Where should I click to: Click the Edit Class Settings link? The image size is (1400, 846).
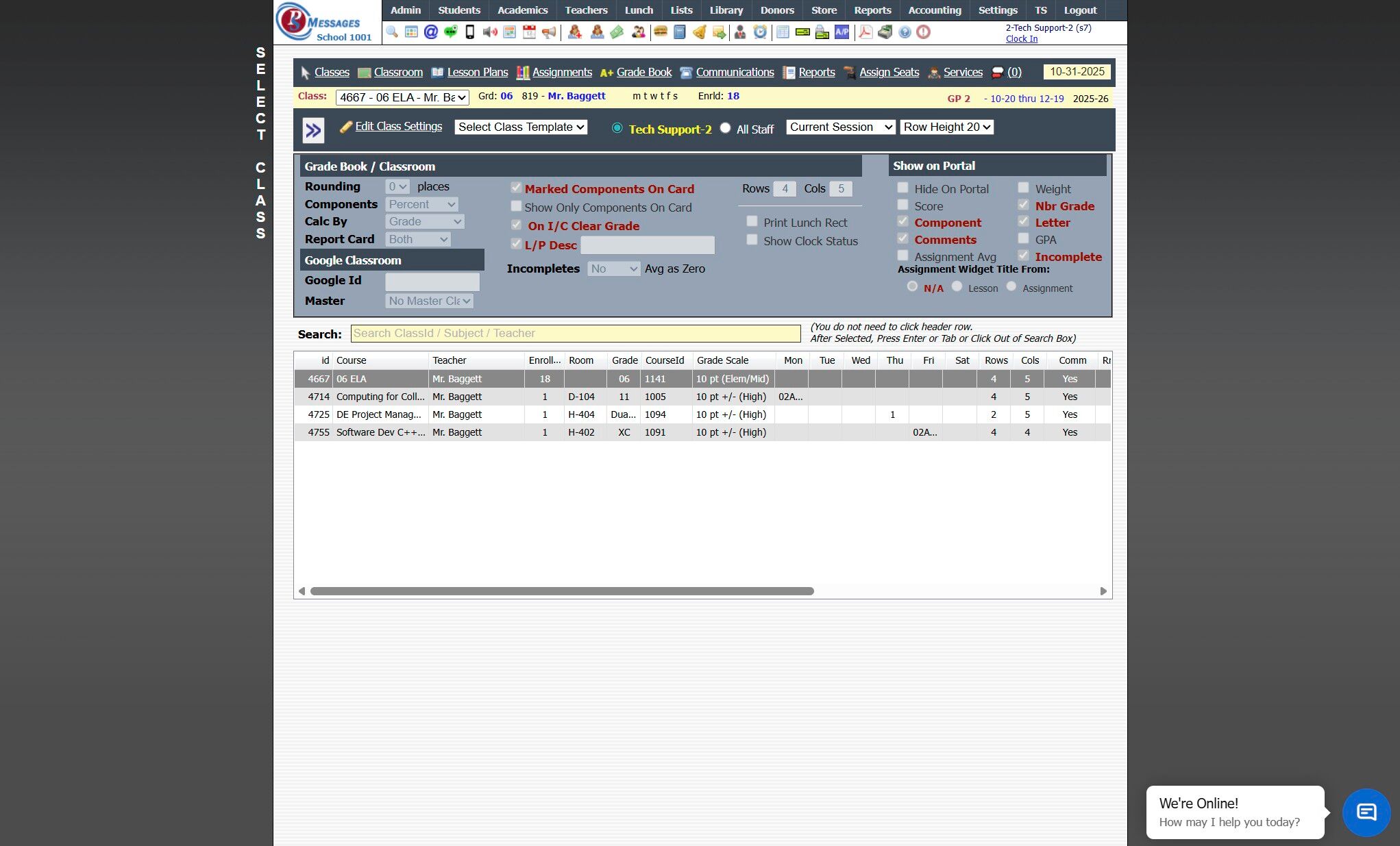coord(398,127)
